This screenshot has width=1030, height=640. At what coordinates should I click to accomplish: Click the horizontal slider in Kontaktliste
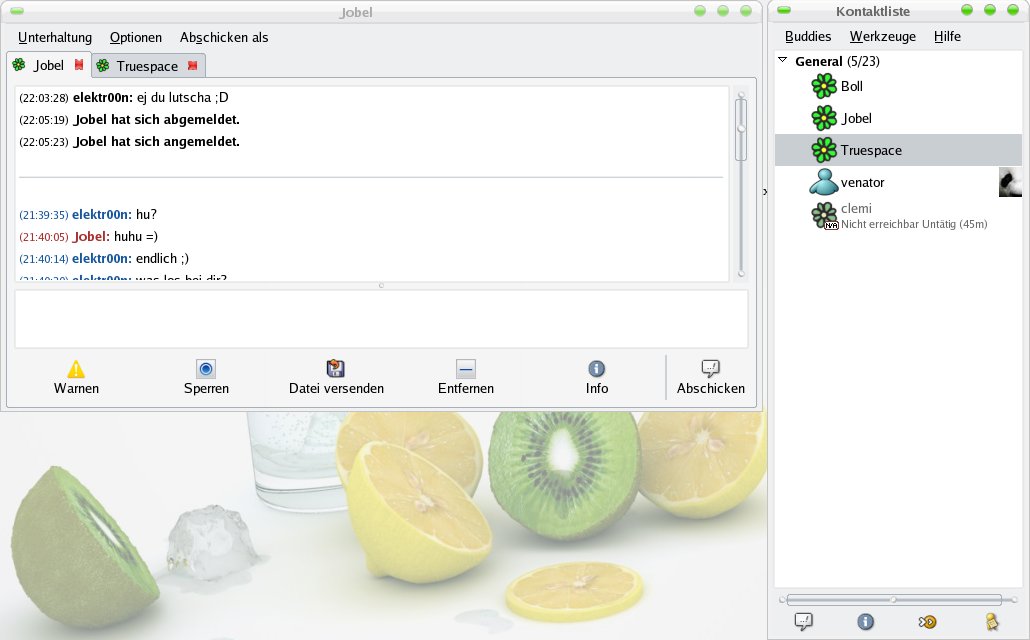[895, 599]
